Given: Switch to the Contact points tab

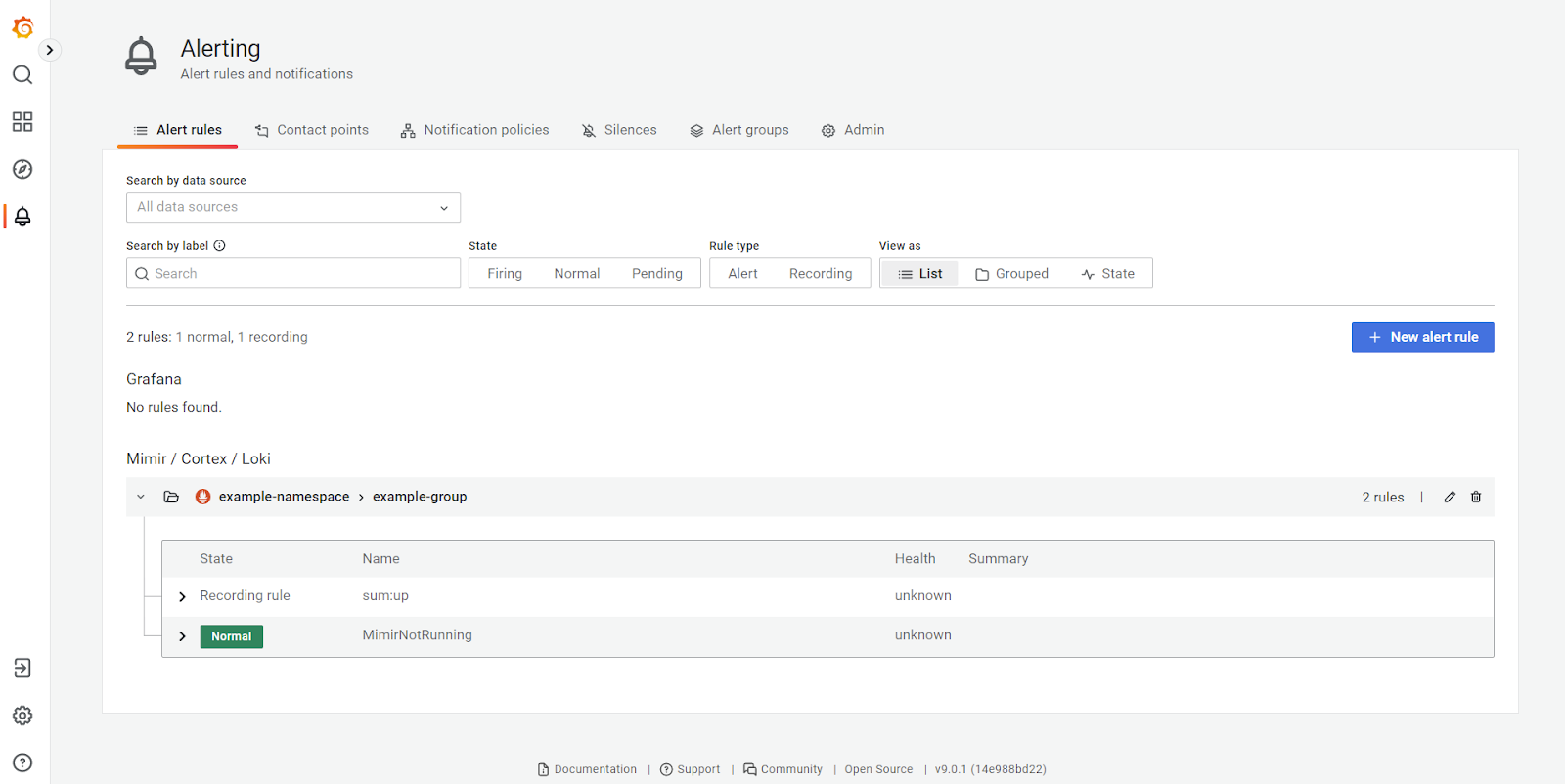Looking at the screenshot, I should point(312,130).
